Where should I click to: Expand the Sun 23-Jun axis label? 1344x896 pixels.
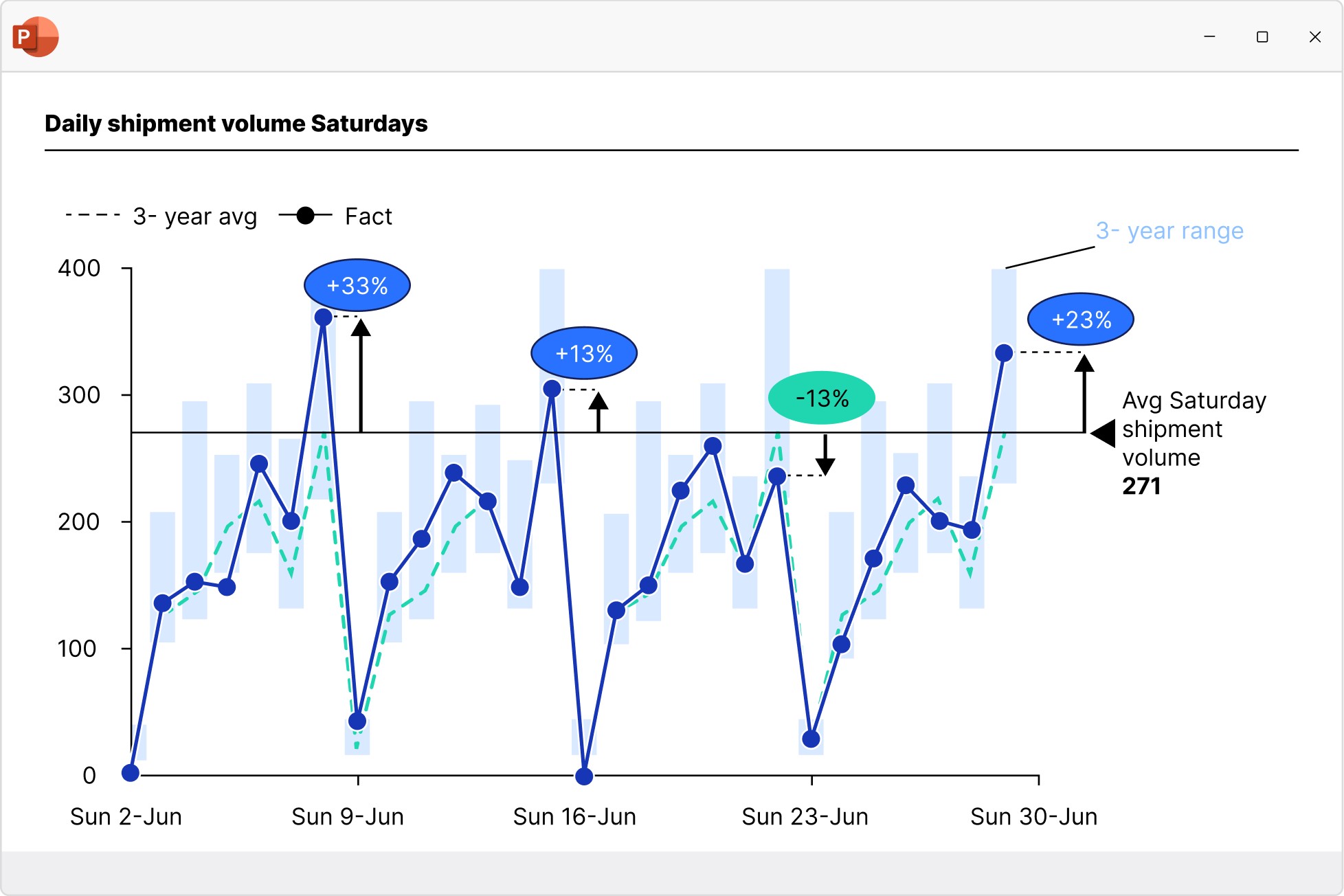805,816
